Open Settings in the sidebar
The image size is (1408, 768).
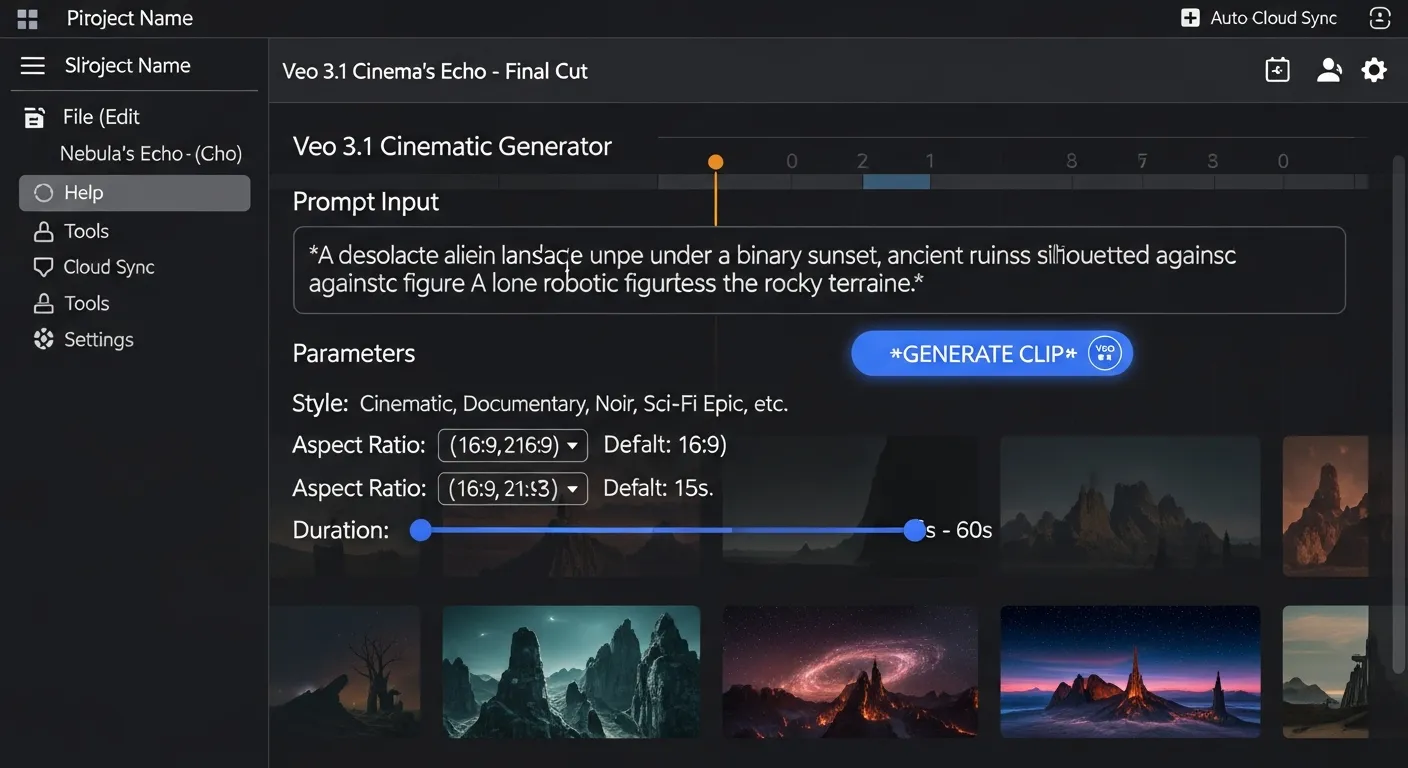click(98, 340)
